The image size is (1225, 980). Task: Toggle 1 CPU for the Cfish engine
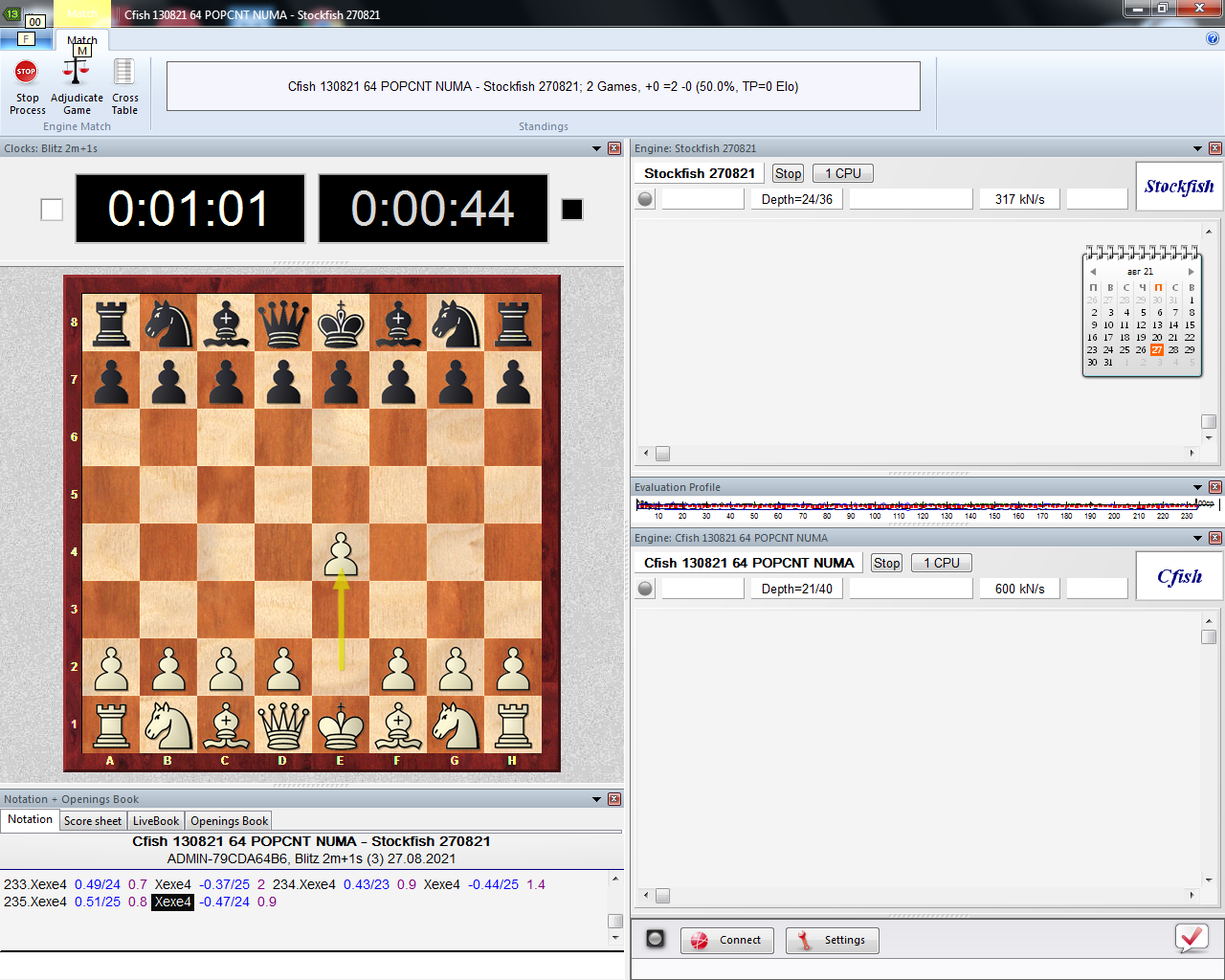coord(942,563)
